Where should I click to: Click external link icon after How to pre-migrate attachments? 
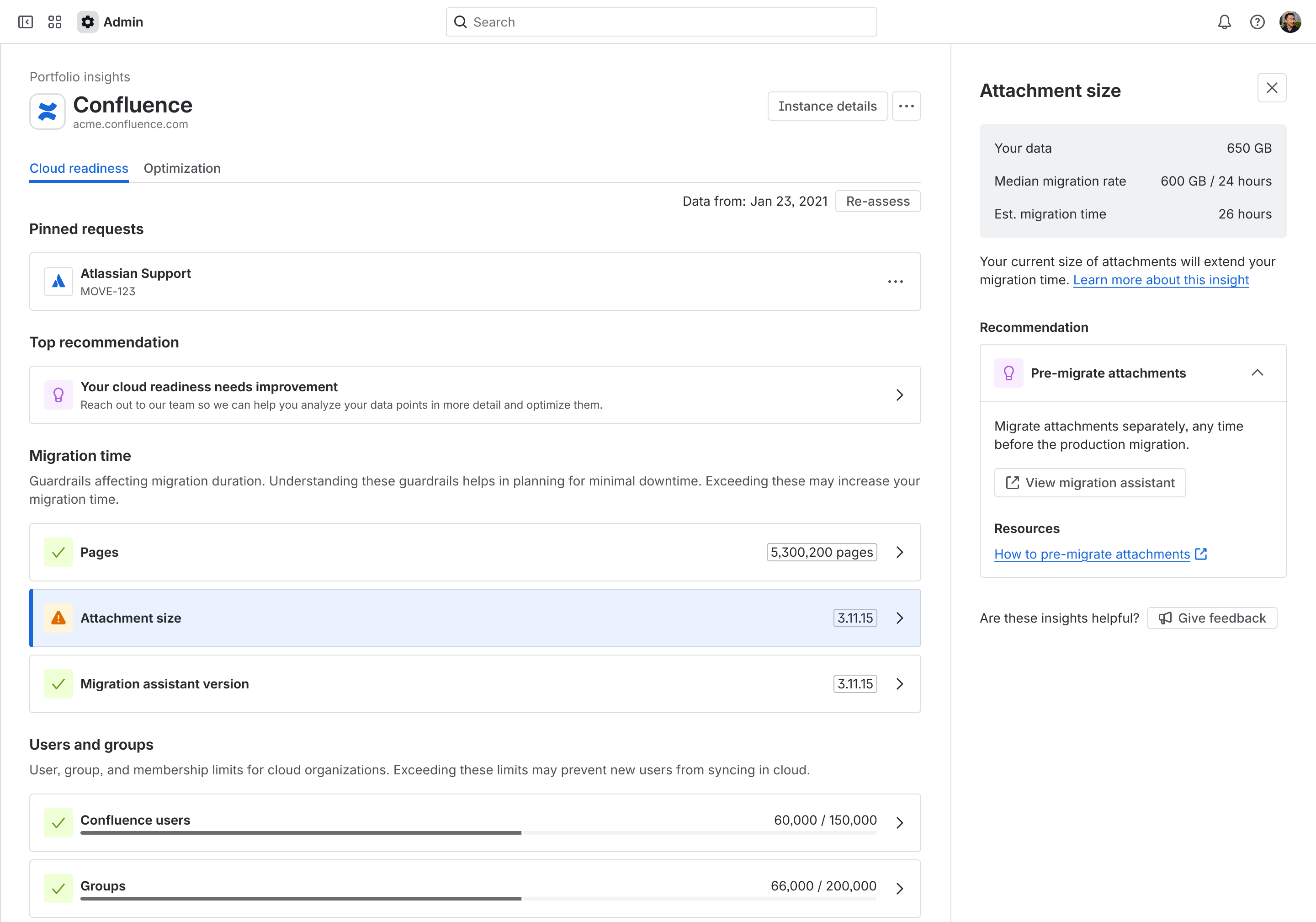click(x=1201, y=554)
